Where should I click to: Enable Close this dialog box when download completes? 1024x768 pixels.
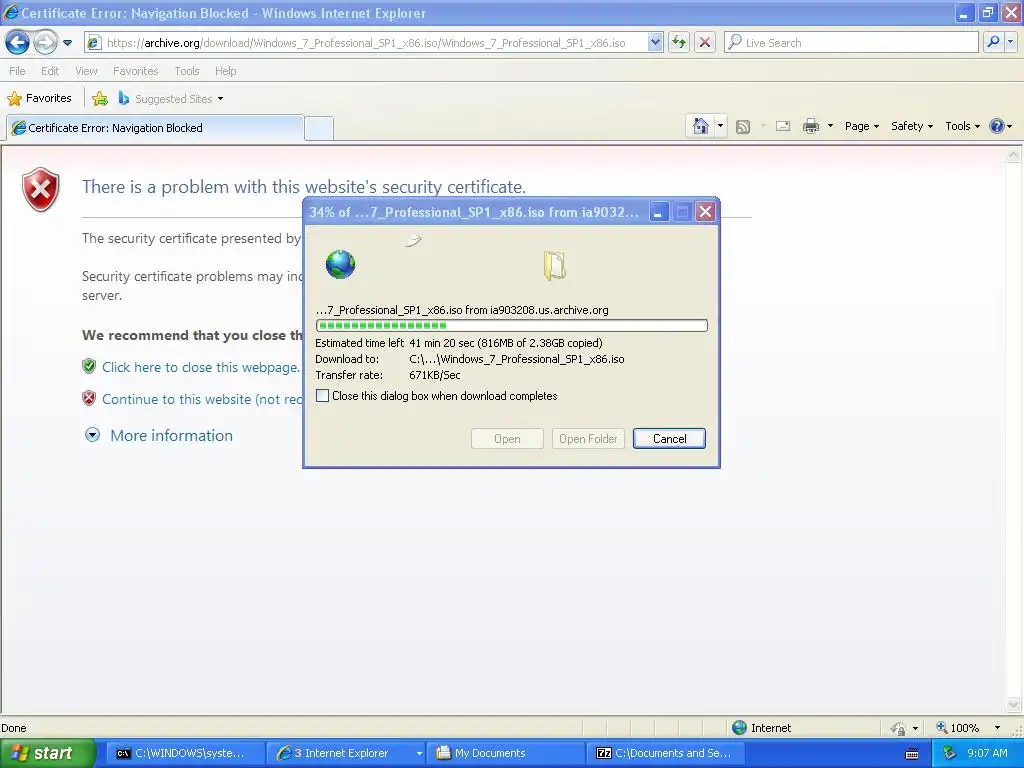[x=322, y=396]
